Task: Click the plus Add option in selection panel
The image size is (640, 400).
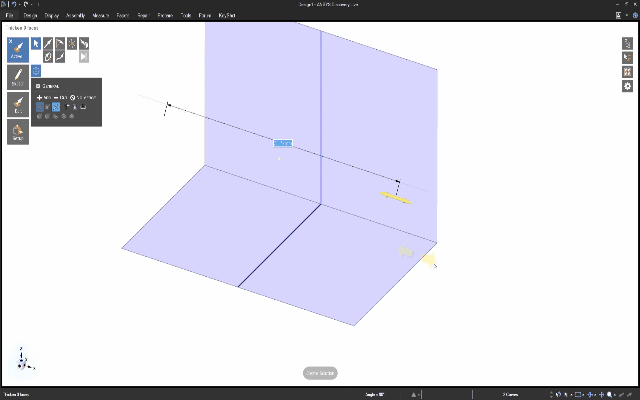Action: 44,98
